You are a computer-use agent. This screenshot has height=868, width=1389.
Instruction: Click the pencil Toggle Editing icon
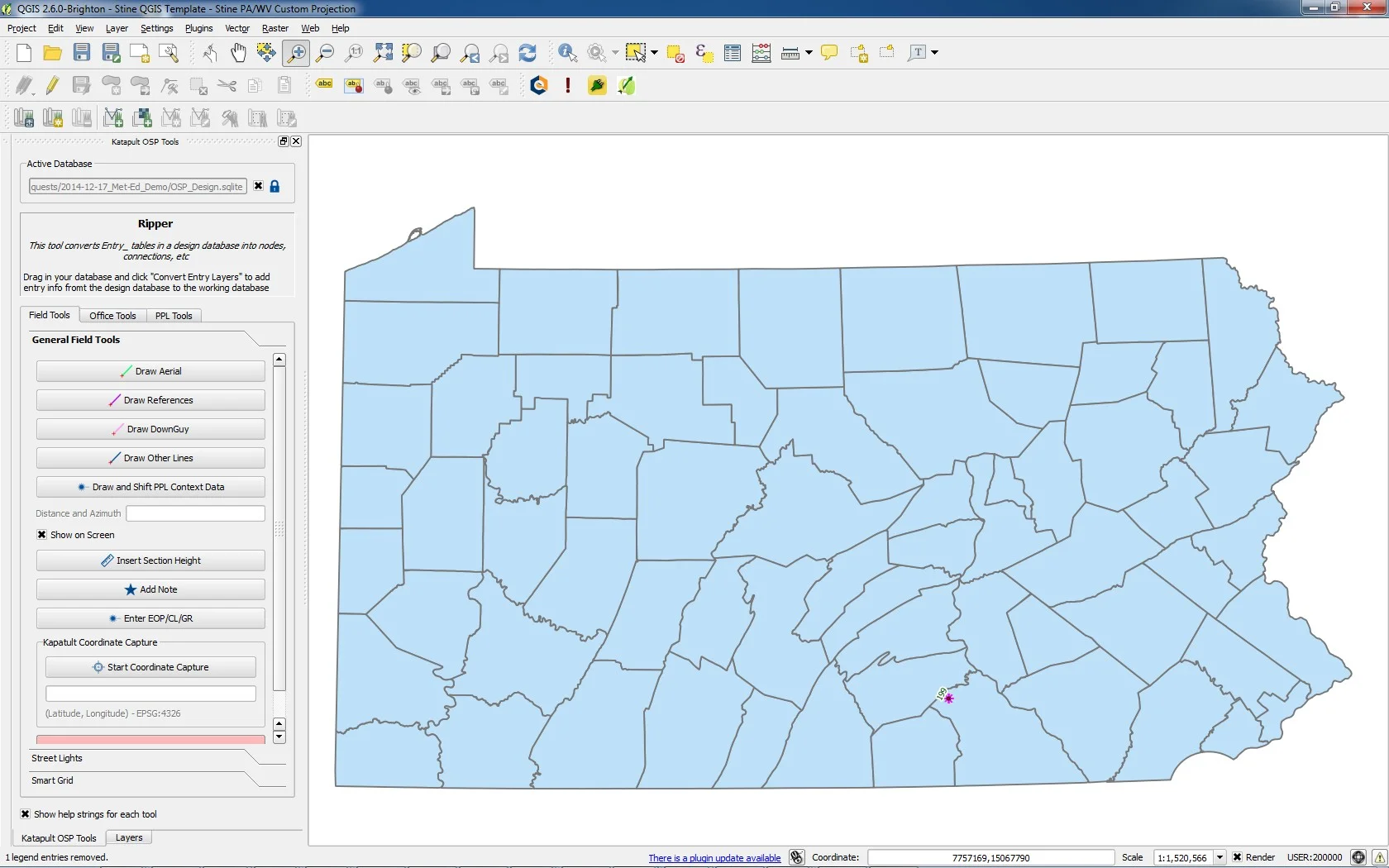tap(53, 85)
